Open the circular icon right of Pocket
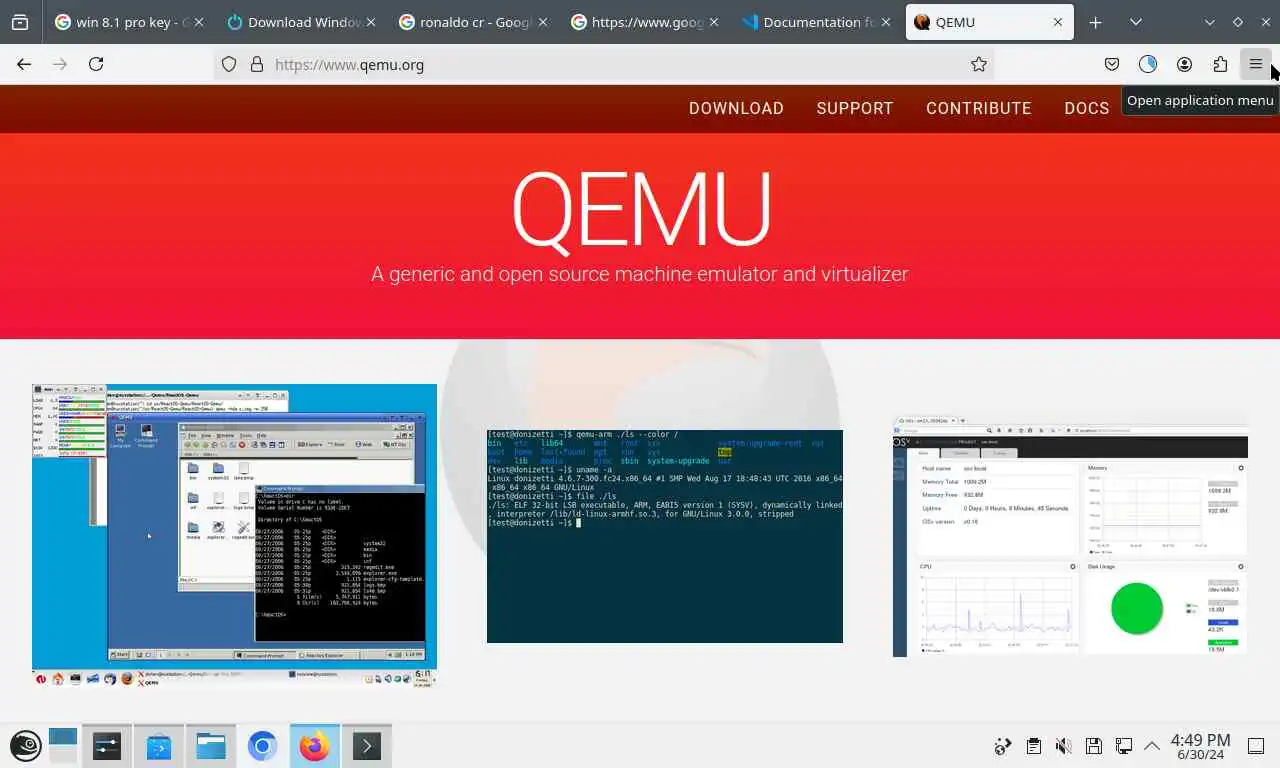Screen dimensions: 1280x768 pos(1148,64)
